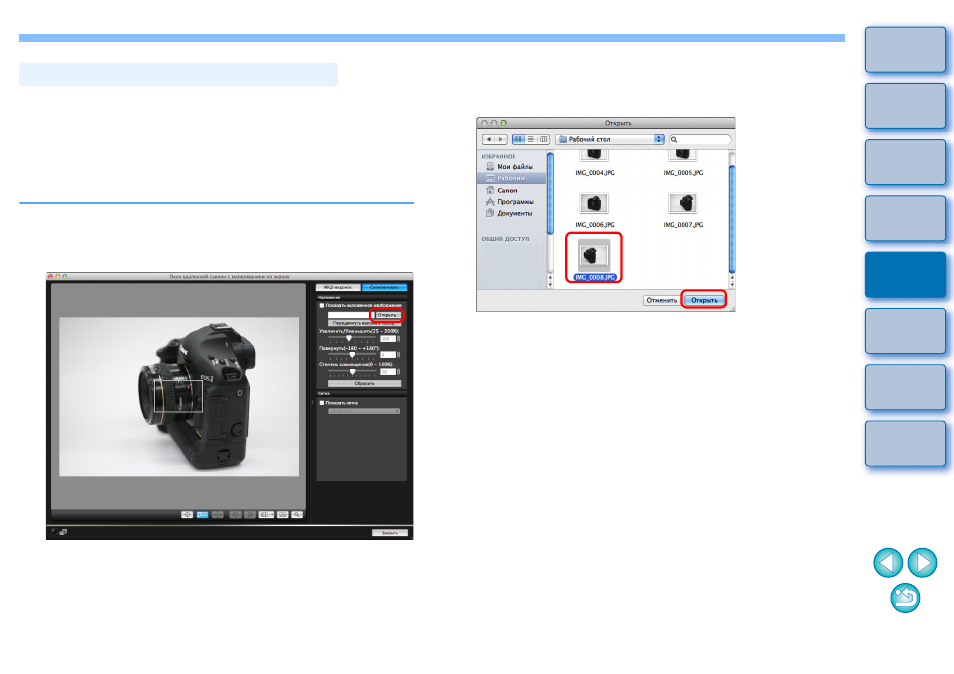
Task: Select the IMG_0008.JPG thumbnail
Action: coord(594,255)
